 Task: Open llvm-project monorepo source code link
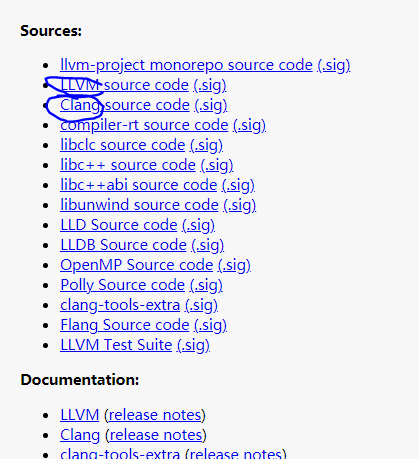pyautogui.click(x=186, y=65)
